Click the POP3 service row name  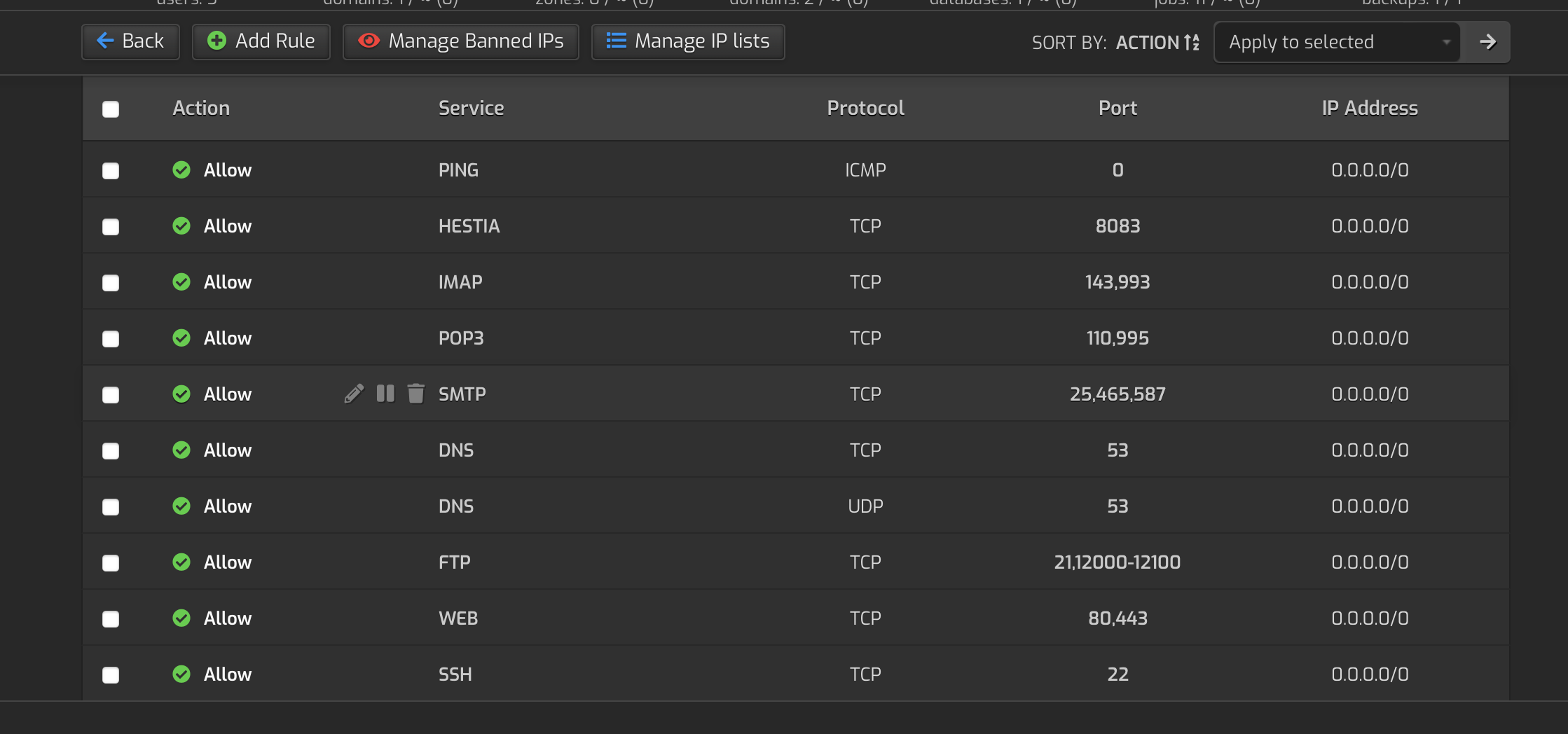coord(461,338)
